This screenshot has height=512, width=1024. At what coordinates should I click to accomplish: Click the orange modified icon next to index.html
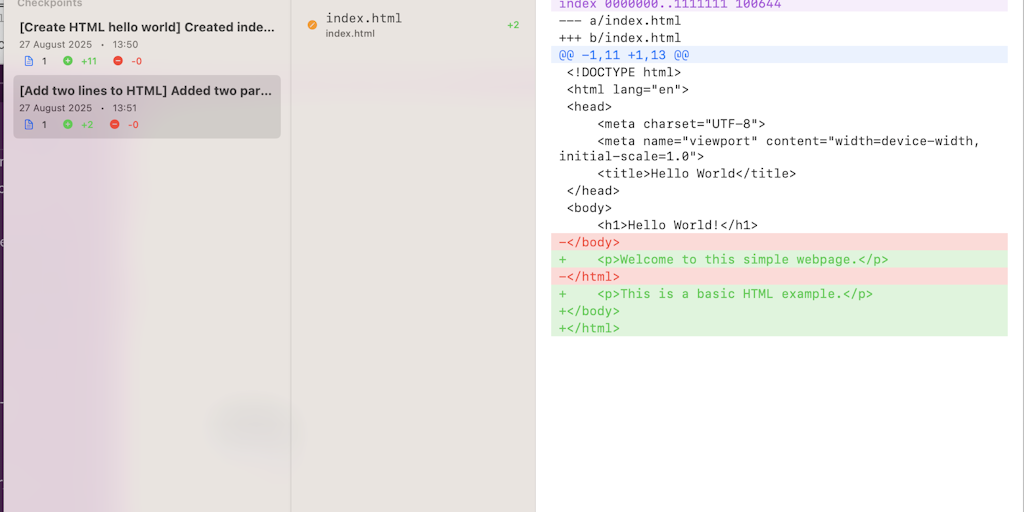coord(312,25)
